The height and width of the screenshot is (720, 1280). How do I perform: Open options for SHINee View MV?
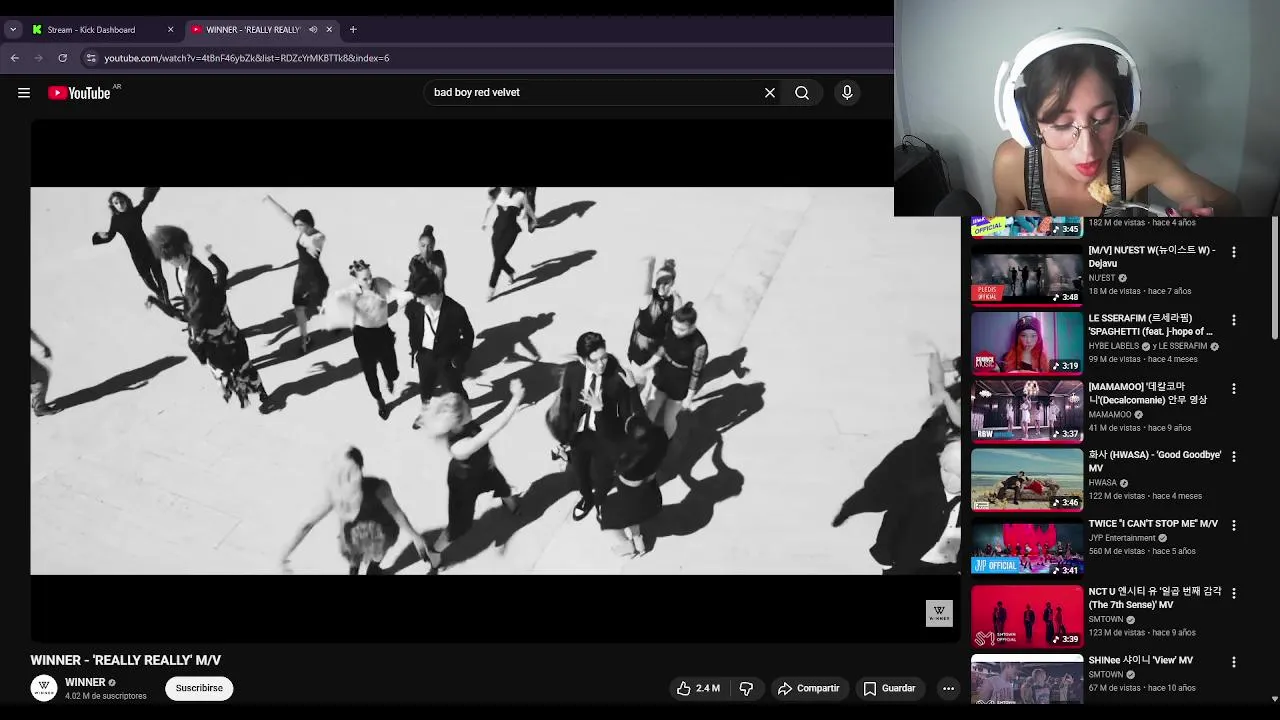click(x=1234, y=662)
